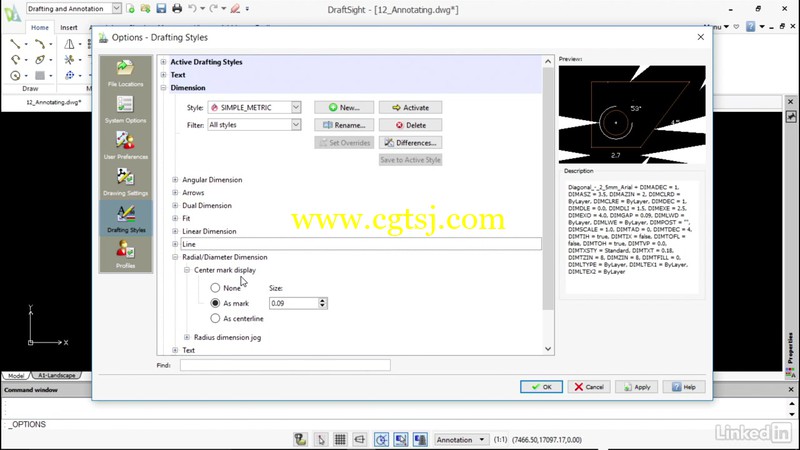Toggle Grid display in status bar
Screen dimensions: 800x450
pos(340,439)
